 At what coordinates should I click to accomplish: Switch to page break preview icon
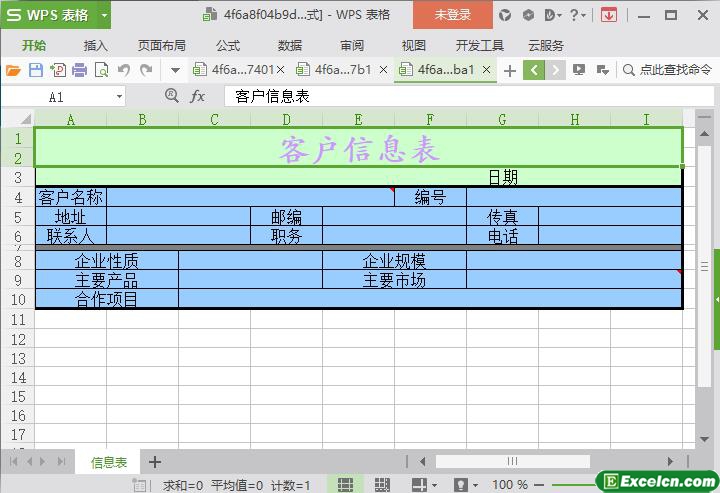click(382, 485)
